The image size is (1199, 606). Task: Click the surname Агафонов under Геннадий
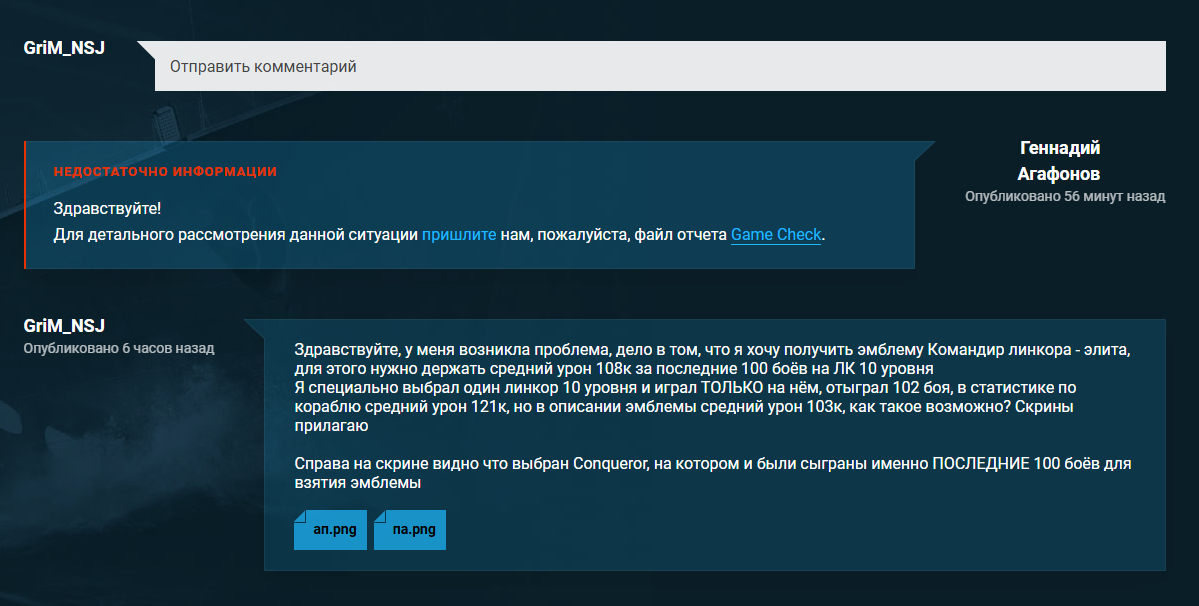[1059, 173]
